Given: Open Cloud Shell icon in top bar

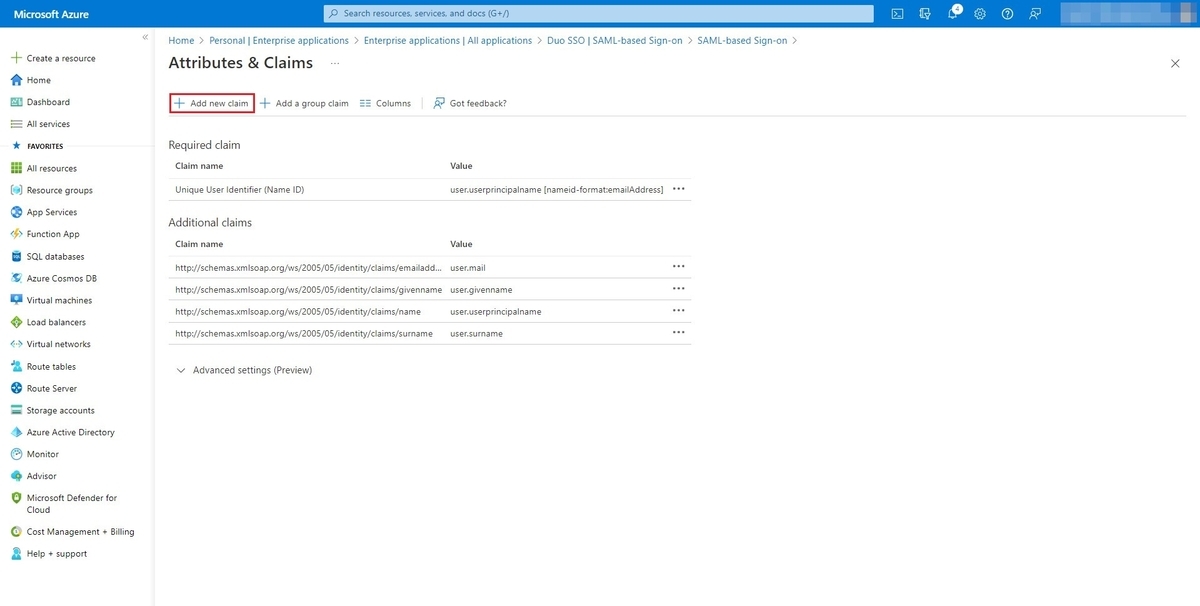Looking at the screenshot, I should point(898,14).
